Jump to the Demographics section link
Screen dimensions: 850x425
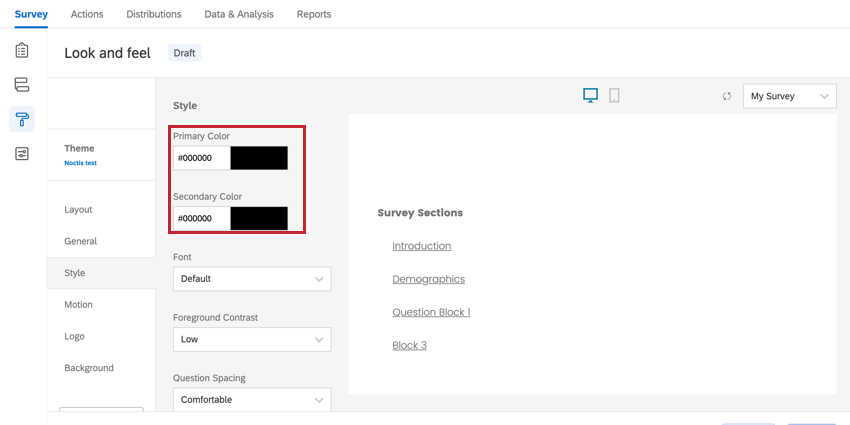coord(428,279)
